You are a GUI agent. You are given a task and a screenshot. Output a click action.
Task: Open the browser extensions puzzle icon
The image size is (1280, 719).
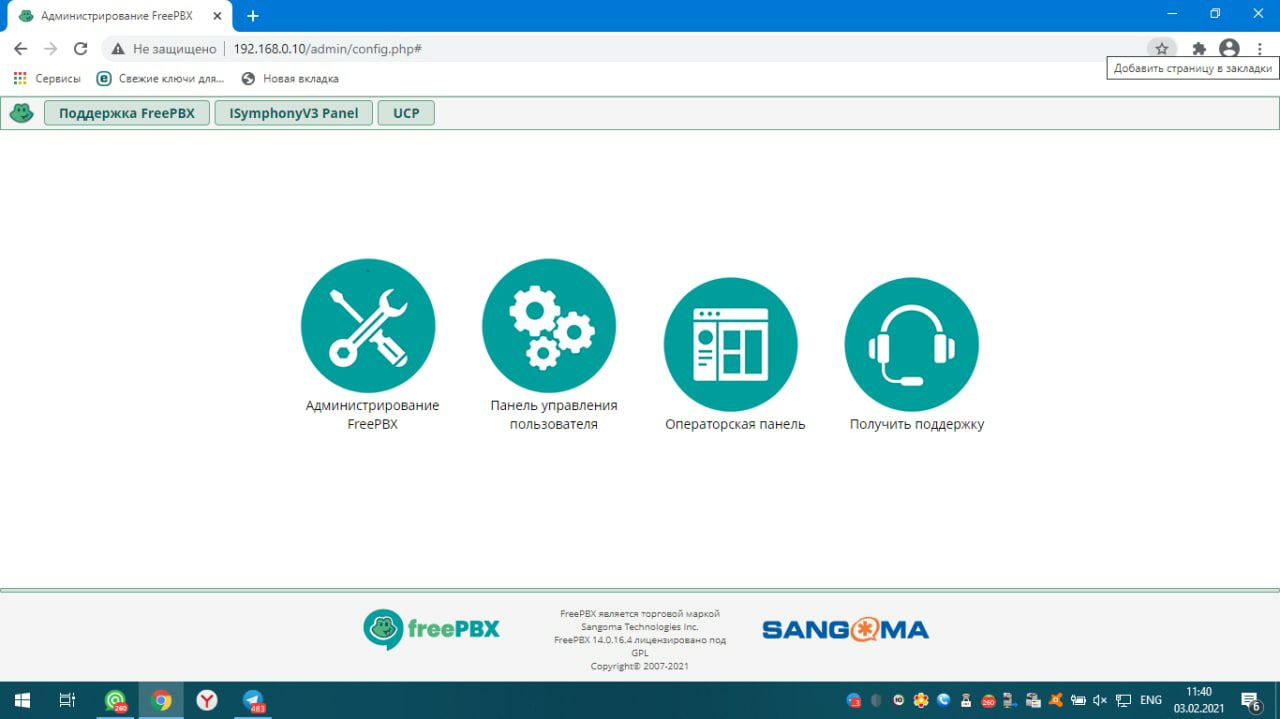tap(1199, 48)
